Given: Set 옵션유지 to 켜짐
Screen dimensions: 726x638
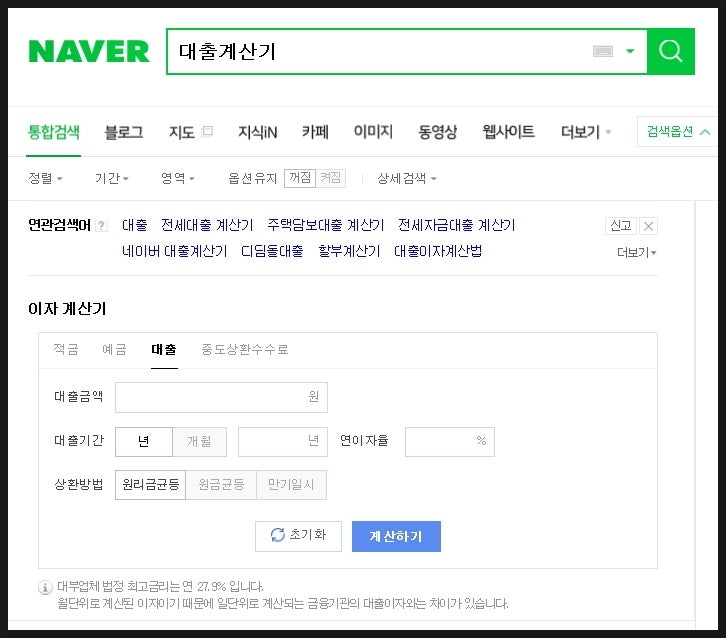Looking at the screenshot, I should tap(331, 178).
